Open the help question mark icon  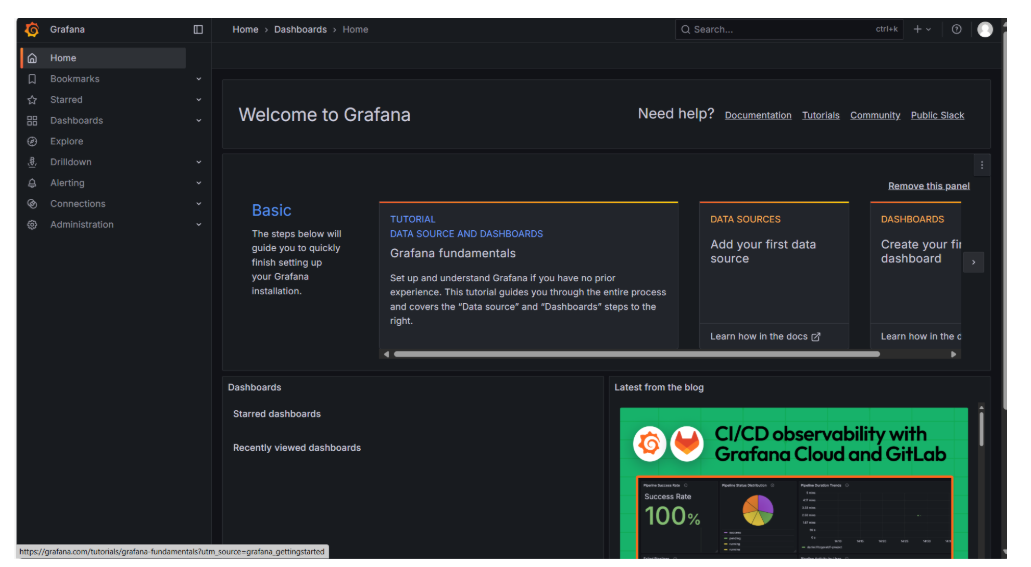pyautogui.click(x=957, y=30)
